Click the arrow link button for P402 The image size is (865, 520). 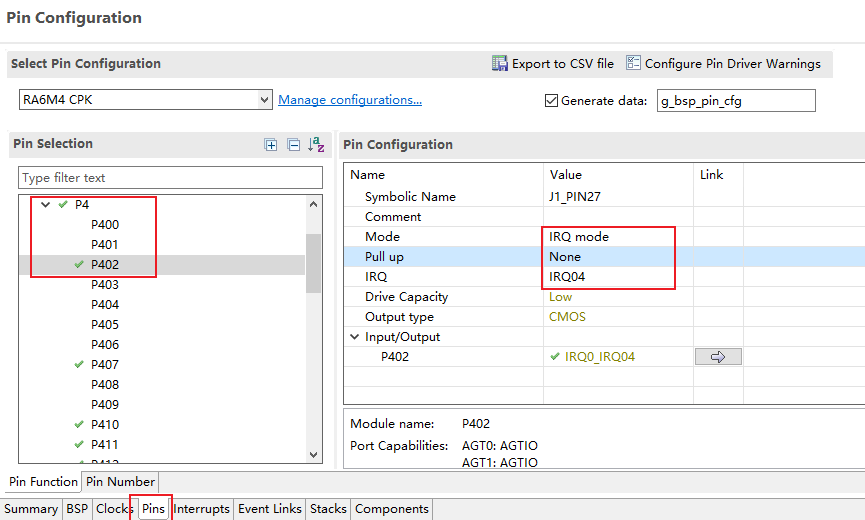(718, 357)
